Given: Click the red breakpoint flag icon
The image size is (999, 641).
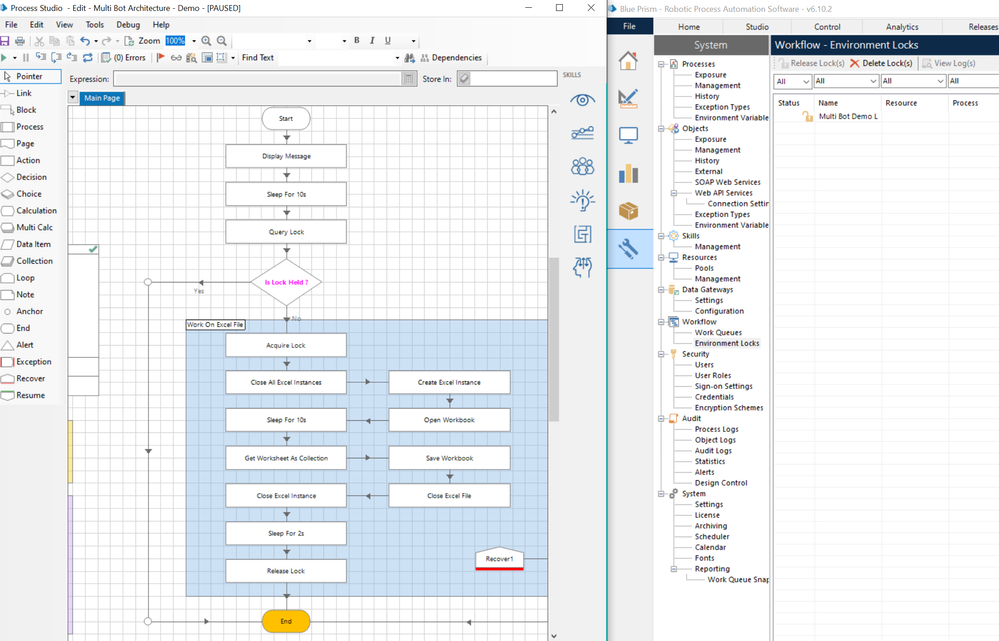Looking at the screenshot, I should tap(161, 58).
